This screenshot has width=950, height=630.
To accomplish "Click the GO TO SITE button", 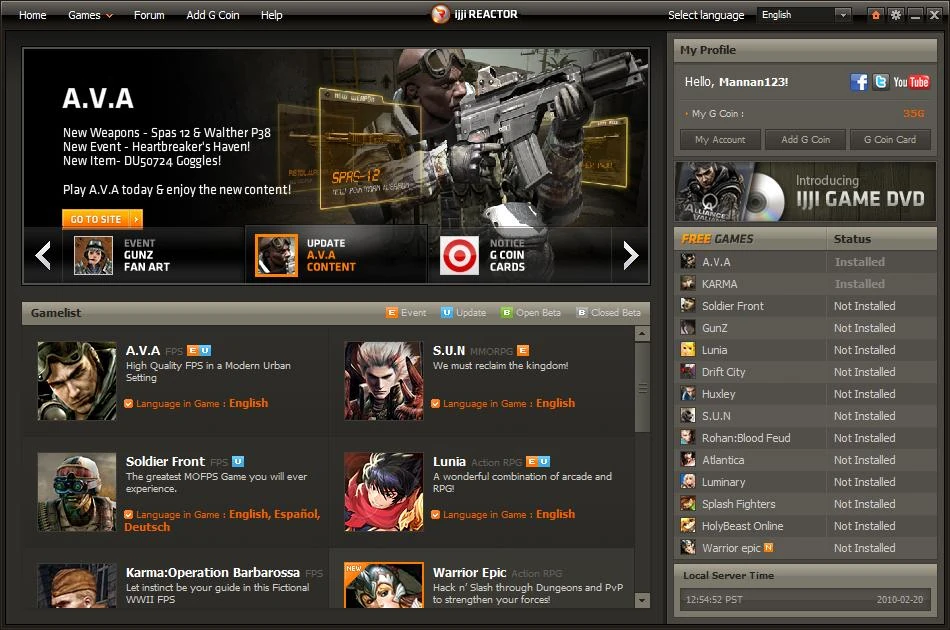I will click(x=102, y=219).
